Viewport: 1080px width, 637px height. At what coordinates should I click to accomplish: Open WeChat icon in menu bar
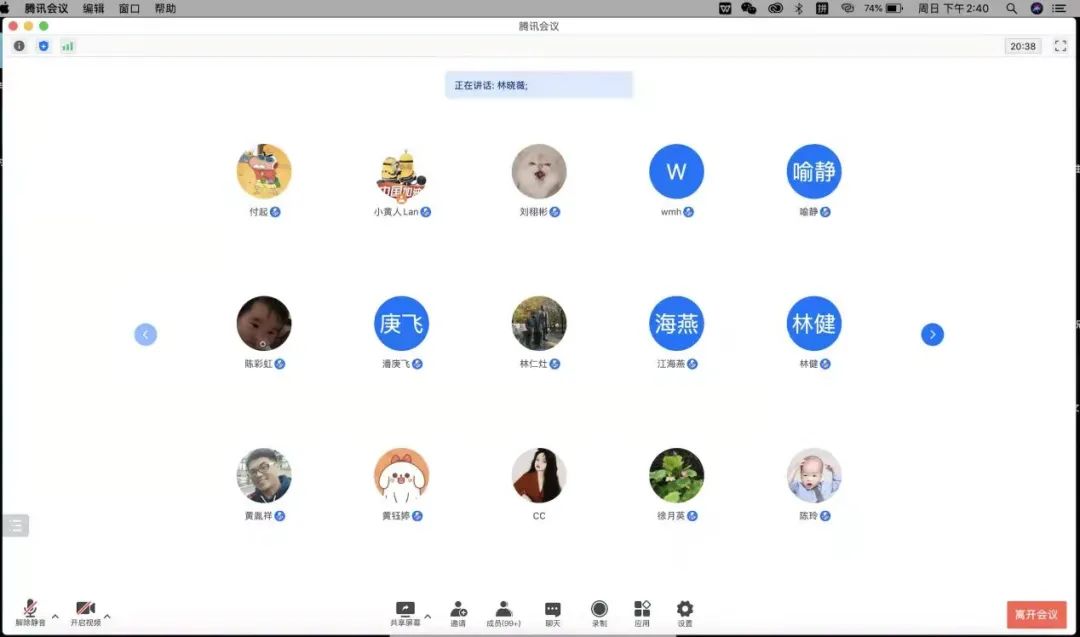(749, 8)
